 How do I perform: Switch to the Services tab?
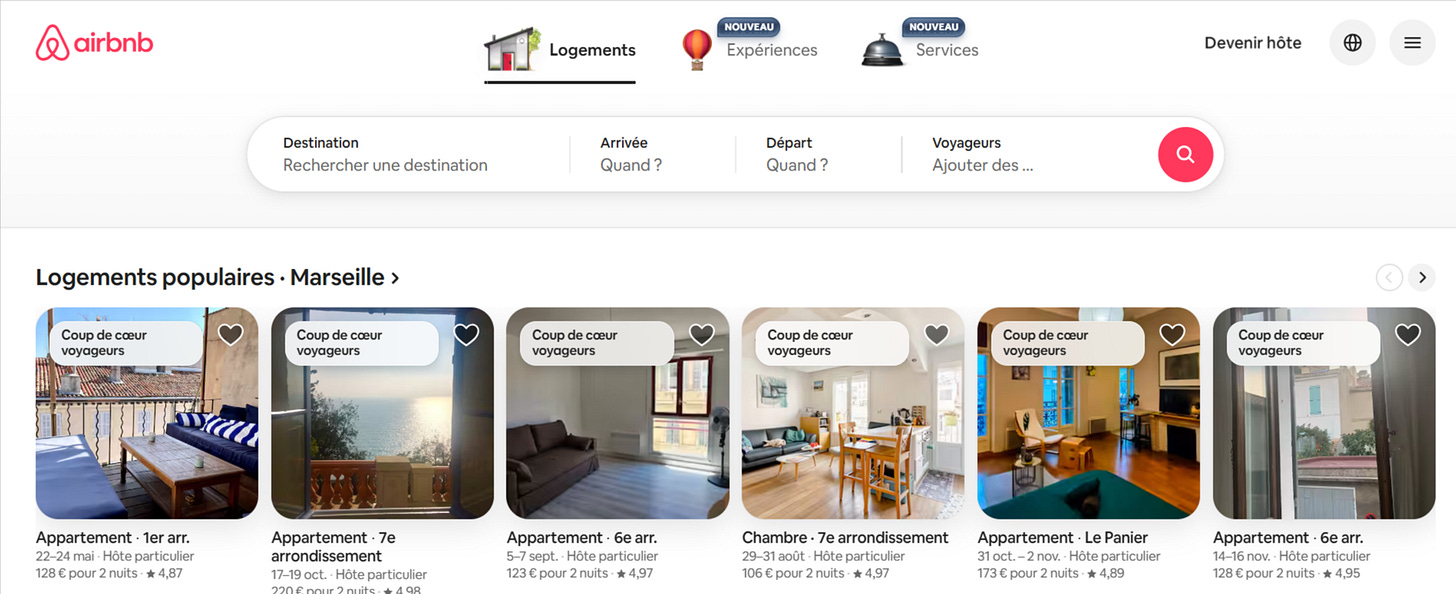pyautogui.click(x=947, y=50)
